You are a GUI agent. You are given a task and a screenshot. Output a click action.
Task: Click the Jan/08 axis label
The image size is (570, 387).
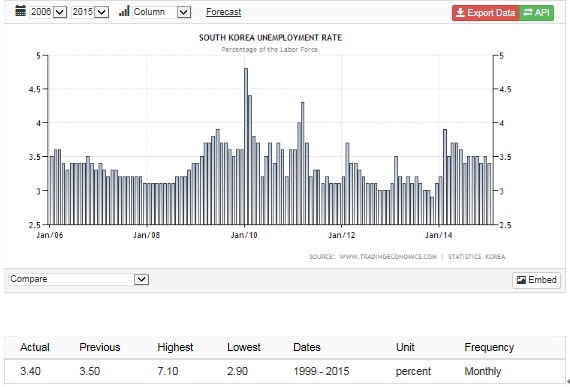click(146, 235)
